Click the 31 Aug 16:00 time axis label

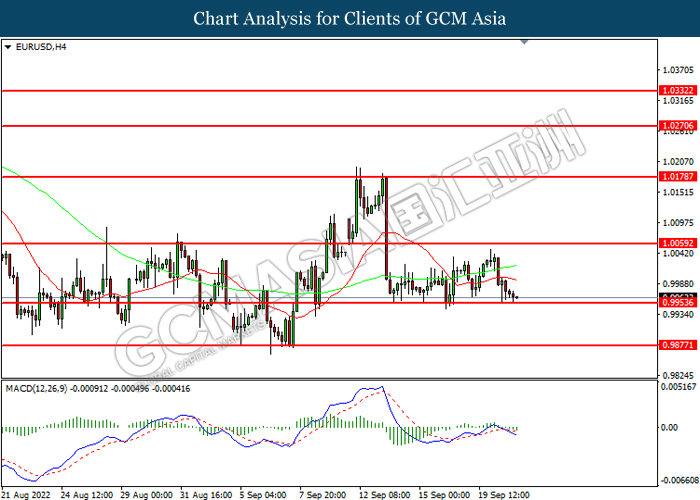(206, 495)
